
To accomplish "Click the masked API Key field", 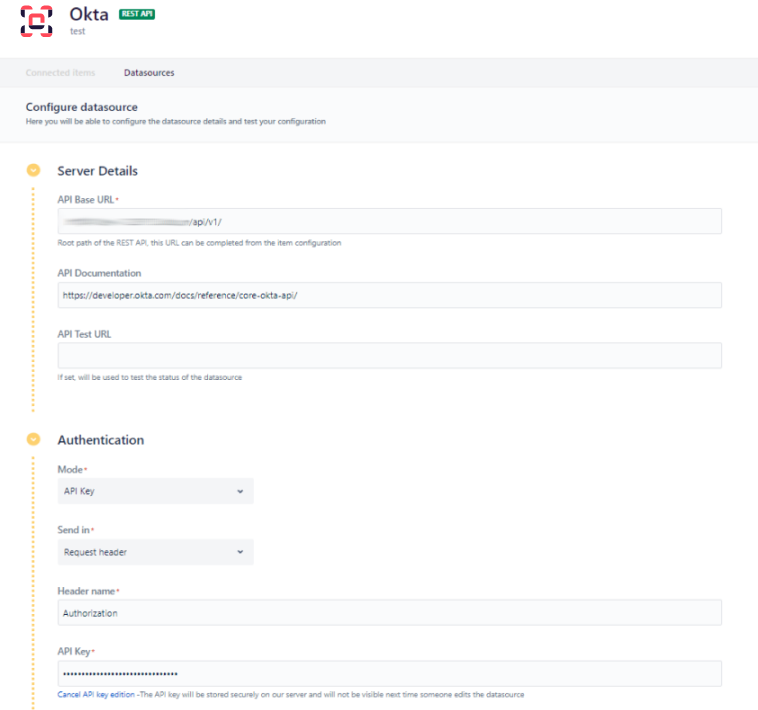I will pyautogui.click(x=389, y=673).
